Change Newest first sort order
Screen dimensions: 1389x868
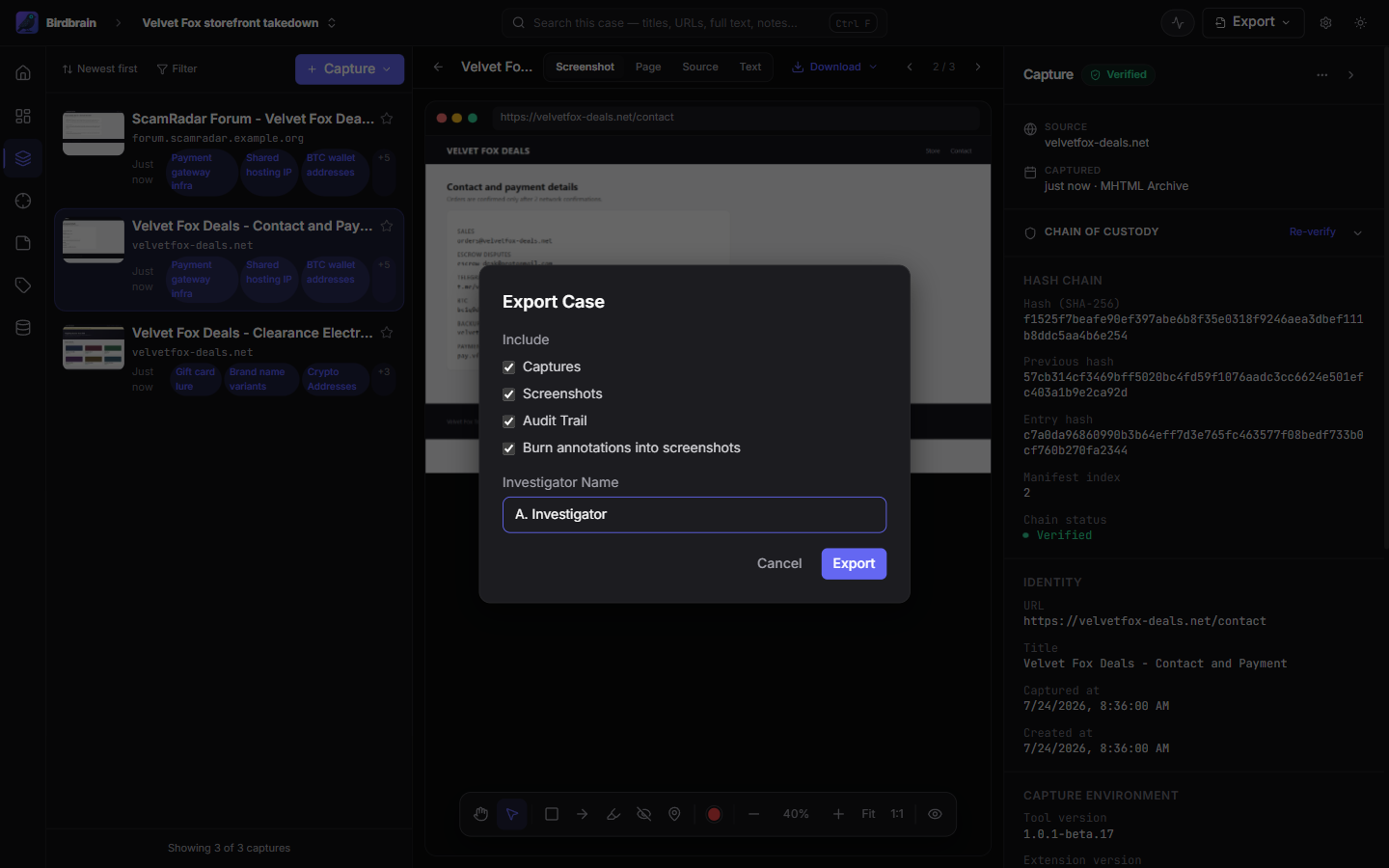99,68
